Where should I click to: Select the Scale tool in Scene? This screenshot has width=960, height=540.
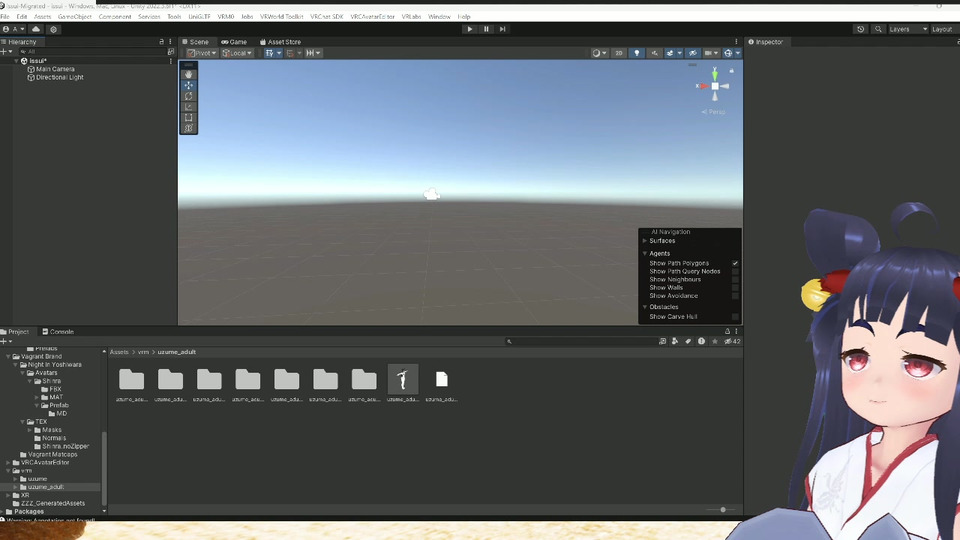tap(189, 107)
